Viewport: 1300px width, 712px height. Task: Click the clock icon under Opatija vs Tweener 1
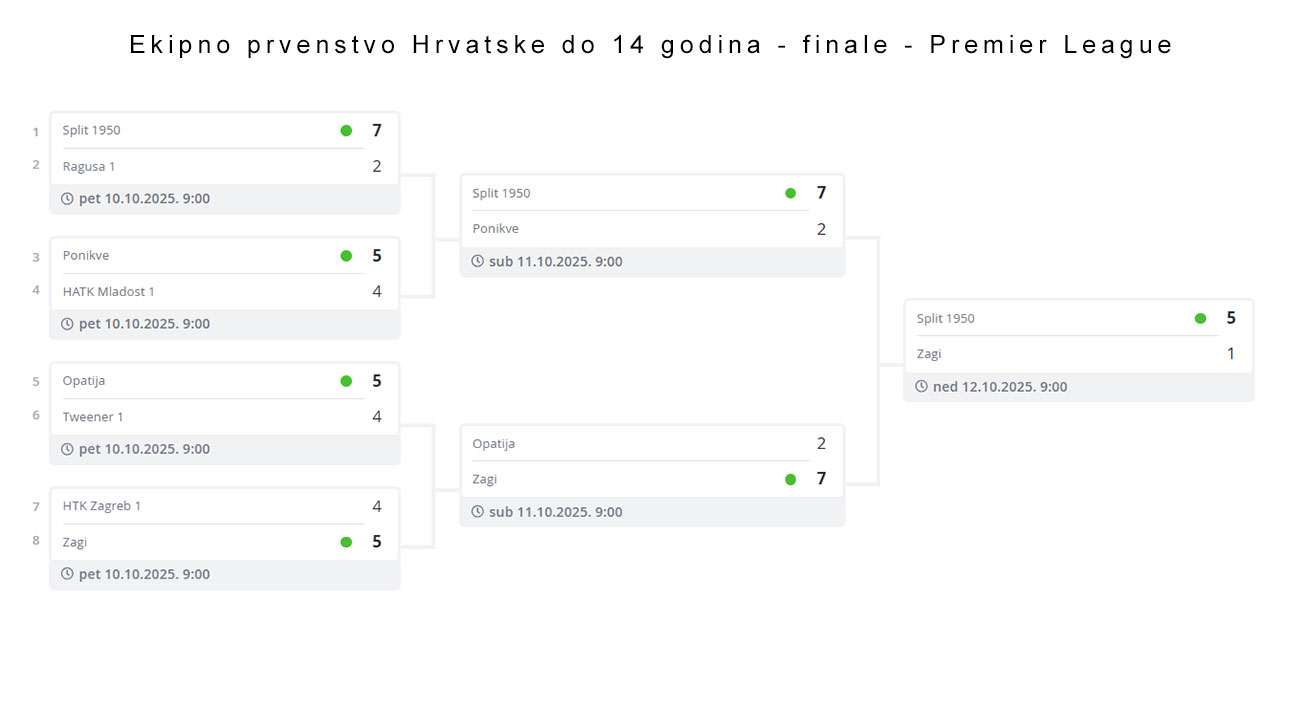click(67, 449)
